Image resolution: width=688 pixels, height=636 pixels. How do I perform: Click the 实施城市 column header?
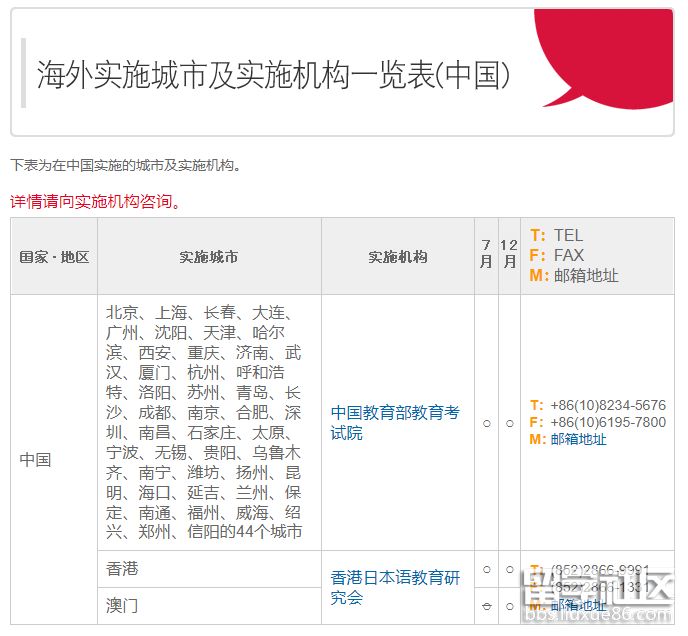209,257
